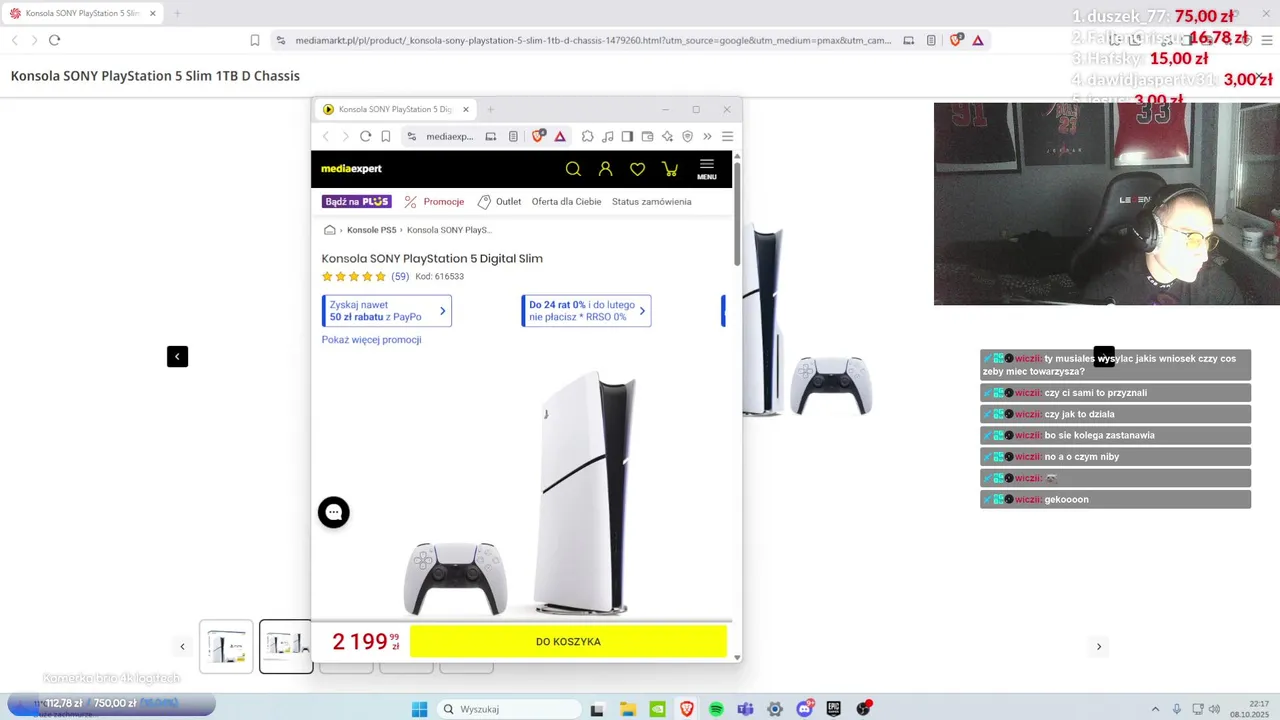
Task: Open File Explorer from taskbar
Action: (x=628, y=709)
